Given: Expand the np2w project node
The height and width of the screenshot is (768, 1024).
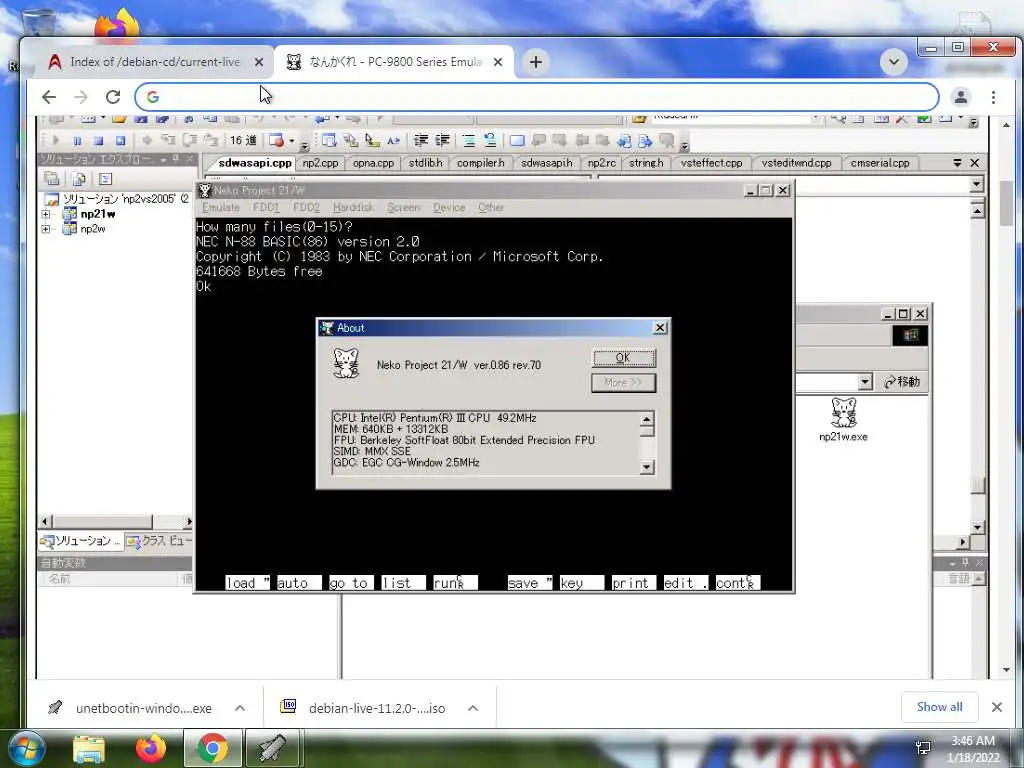Looking at the screenshot, I should tap(46, 229).
